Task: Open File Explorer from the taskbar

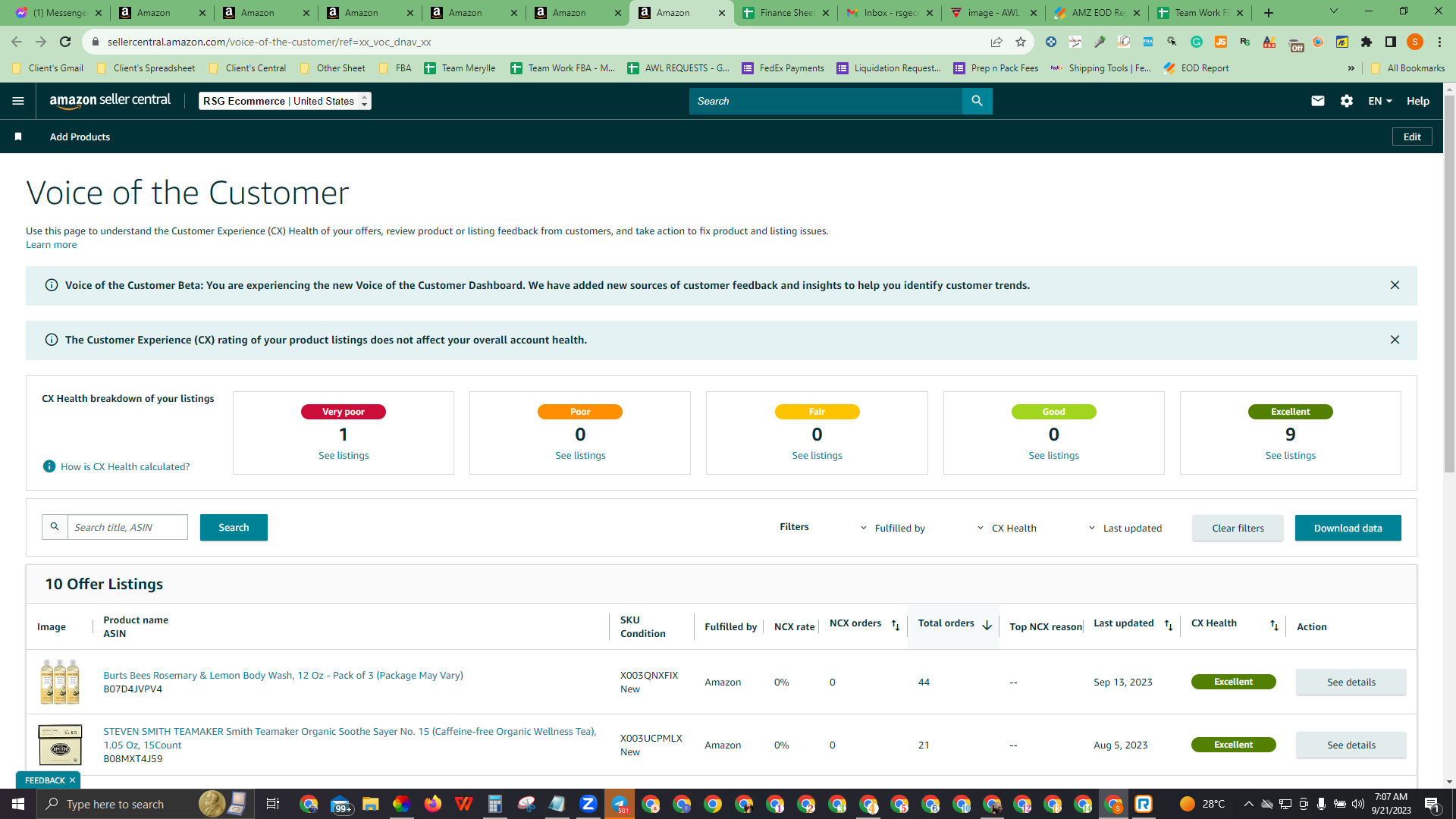Action: click(370, 804)
